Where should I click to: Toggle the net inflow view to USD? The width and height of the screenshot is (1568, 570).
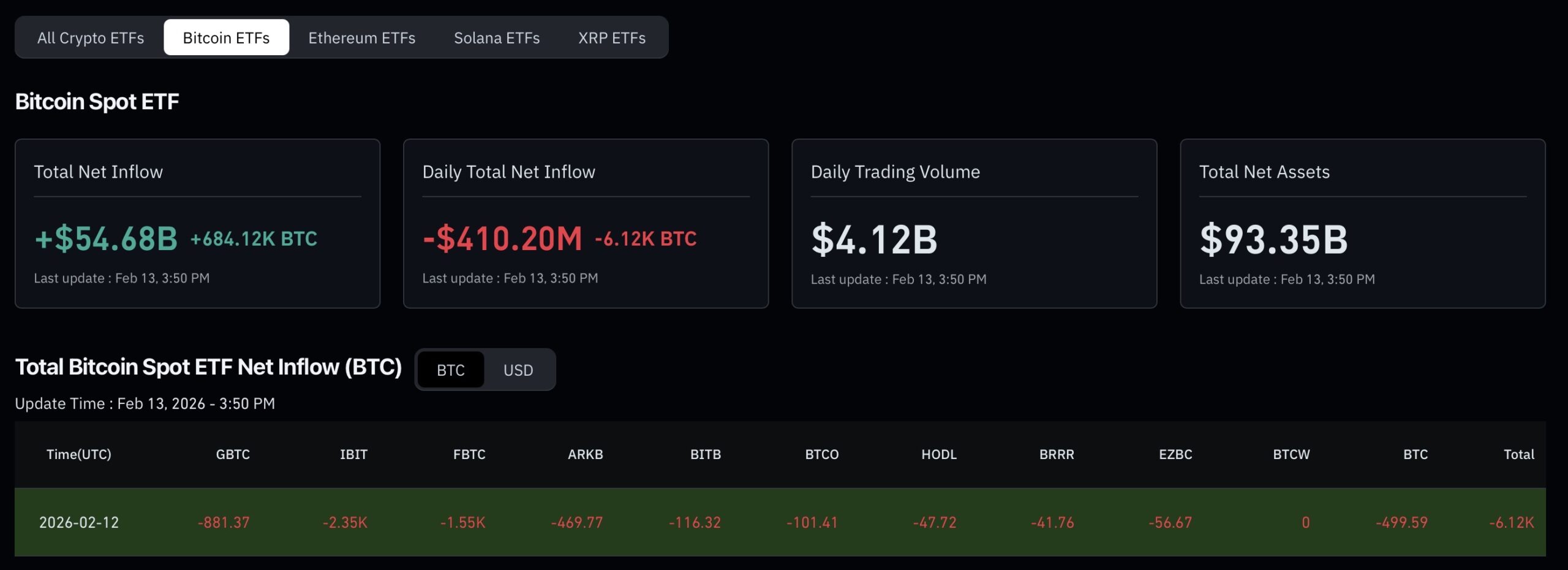518,370
